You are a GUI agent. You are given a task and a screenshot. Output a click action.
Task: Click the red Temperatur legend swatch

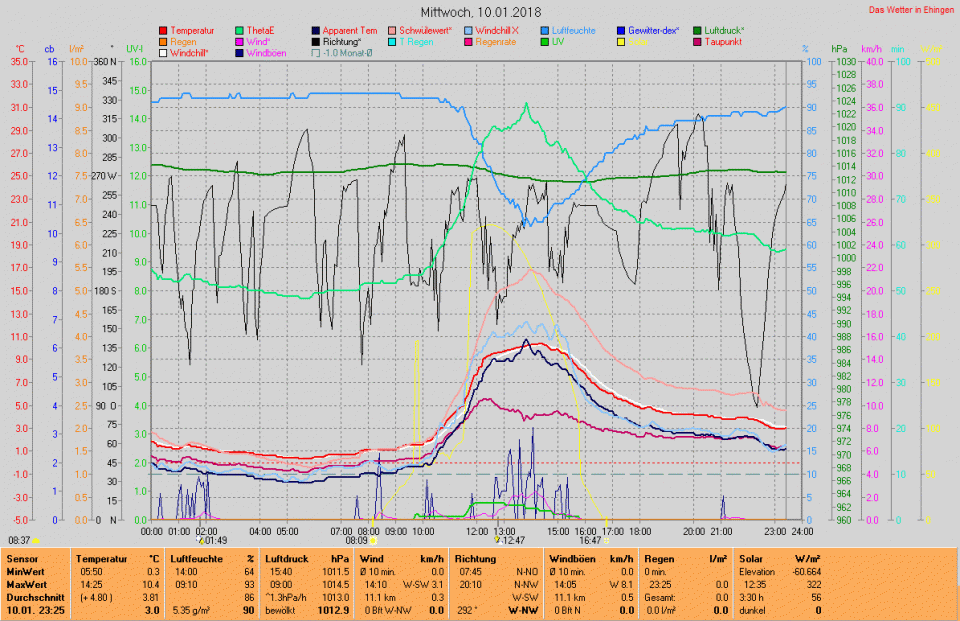[x=164, y=31]
